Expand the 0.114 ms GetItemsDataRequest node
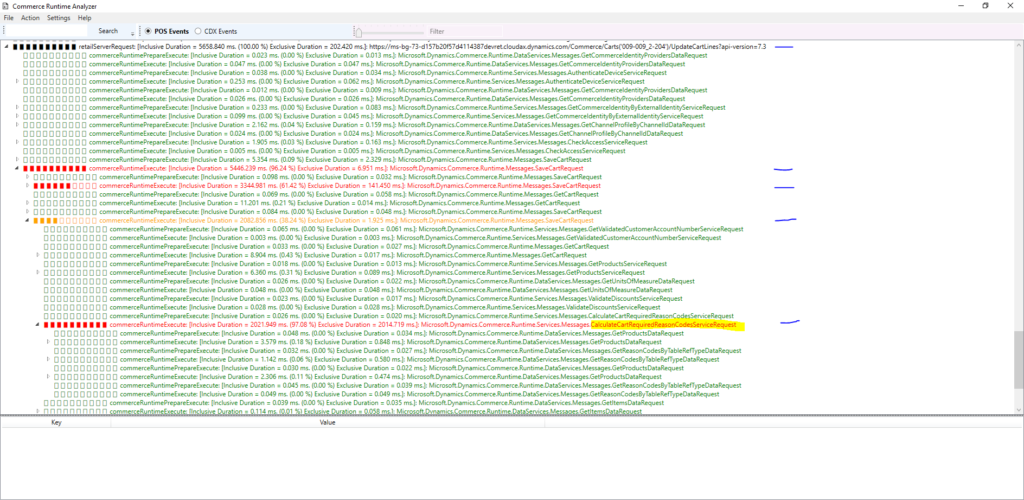The height and width of the screenshot is (500, 1024). click(39, 411)
